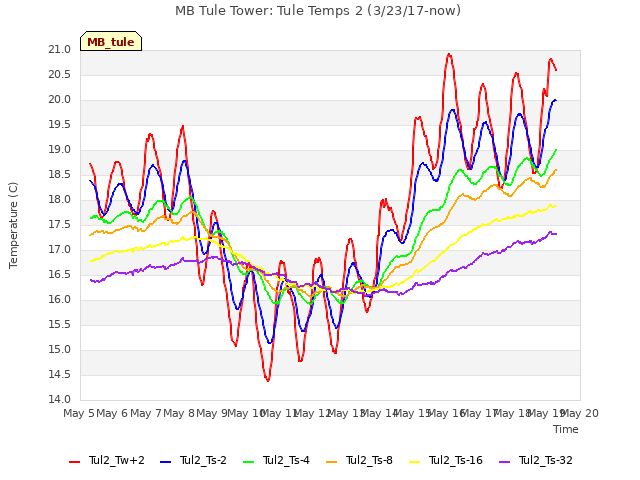The height and width of the screenshot is (480, 640).
Task: Click the 16.5 y-axis tick label
Action: pyautogui.click(x=60, y=274)
